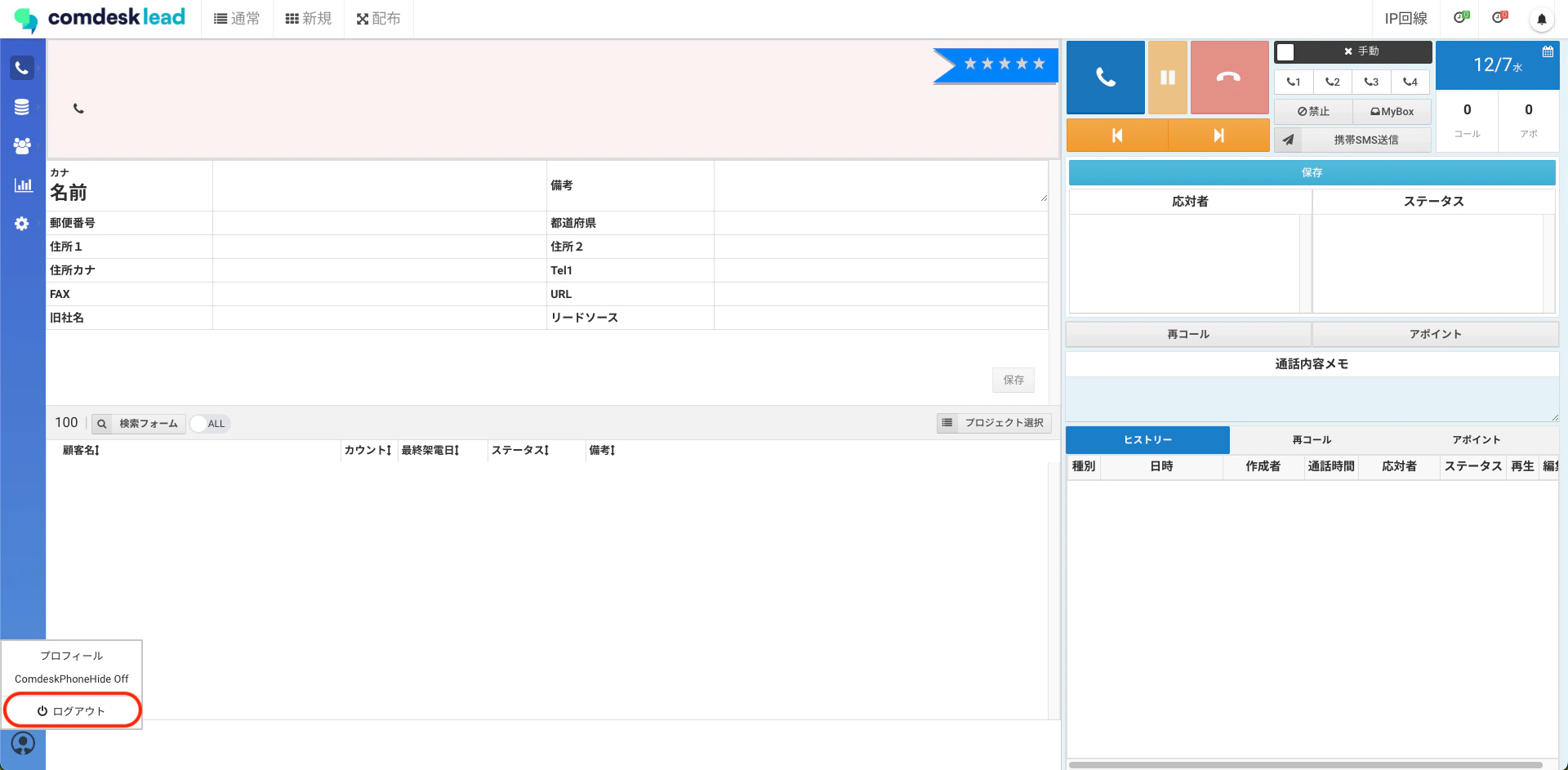Sort by 顧客名 column
The width and height of the screenshot is (1568, 770).
(81, 450)
